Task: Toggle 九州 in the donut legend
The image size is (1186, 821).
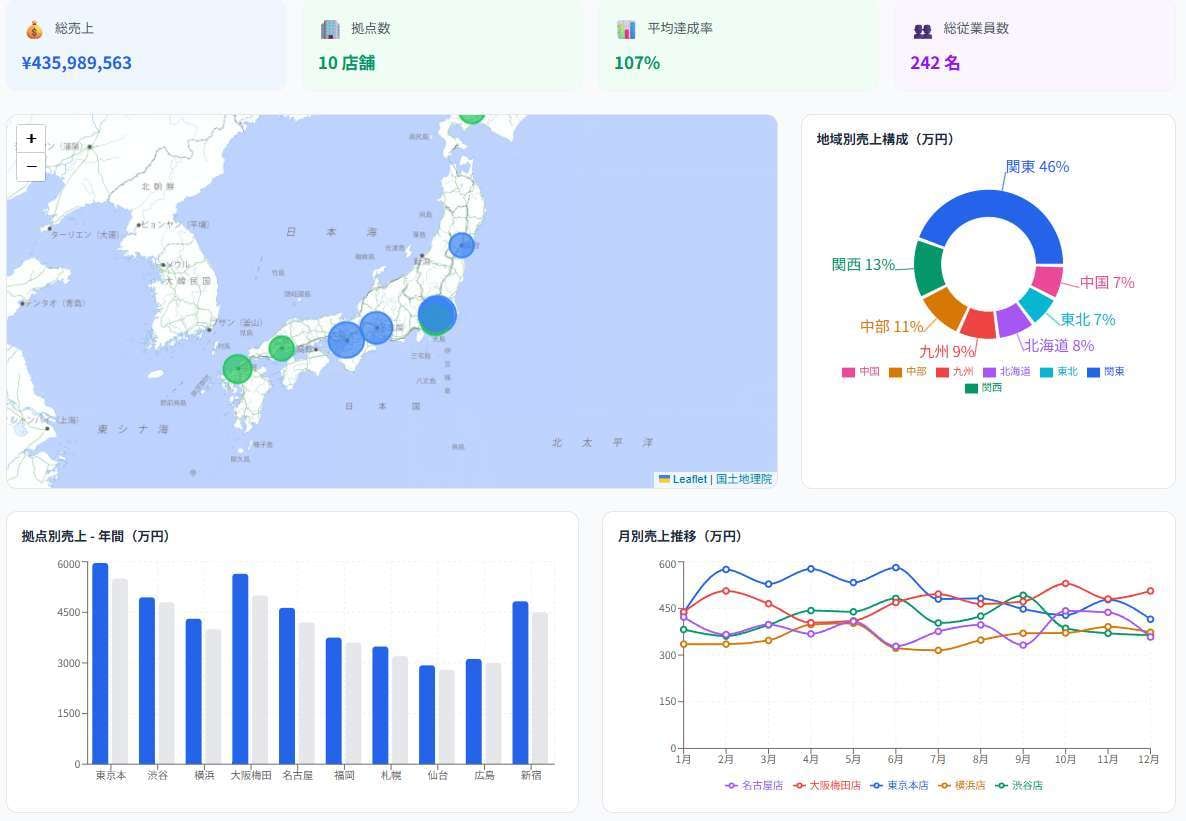Action: [x=955, y=372]
